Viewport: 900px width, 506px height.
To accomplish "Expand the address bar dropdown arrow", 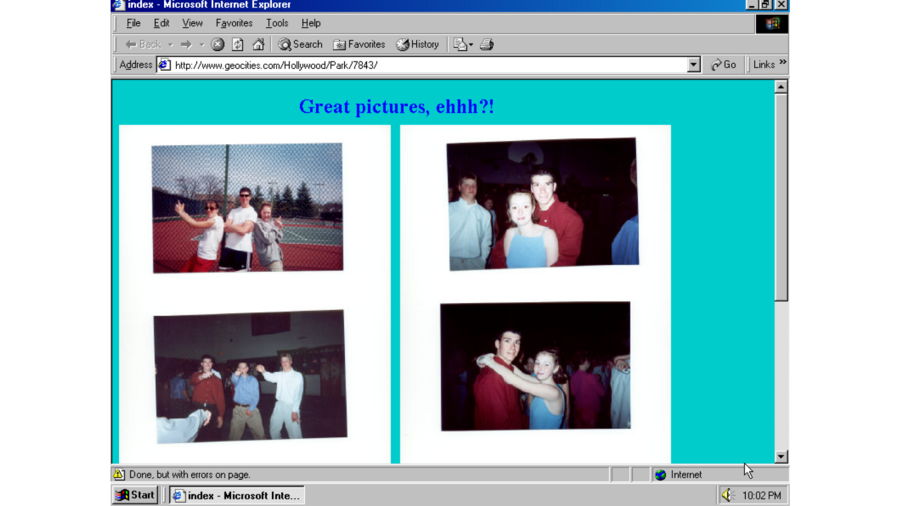I will point(694,65).
